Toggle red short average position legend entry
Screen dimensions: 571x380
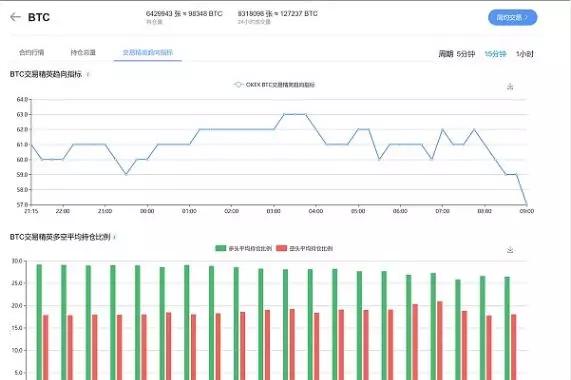click(304, 248)
